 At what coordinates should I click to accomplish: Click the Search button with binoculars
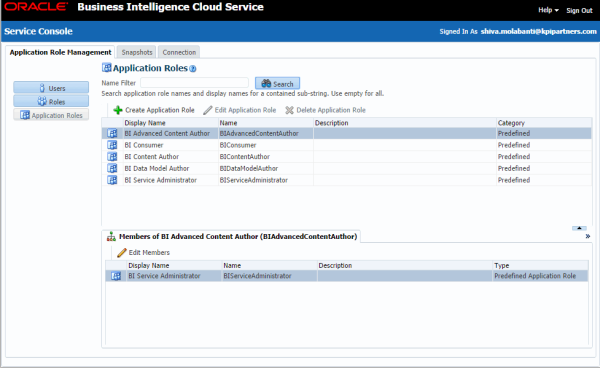[277, 83]
